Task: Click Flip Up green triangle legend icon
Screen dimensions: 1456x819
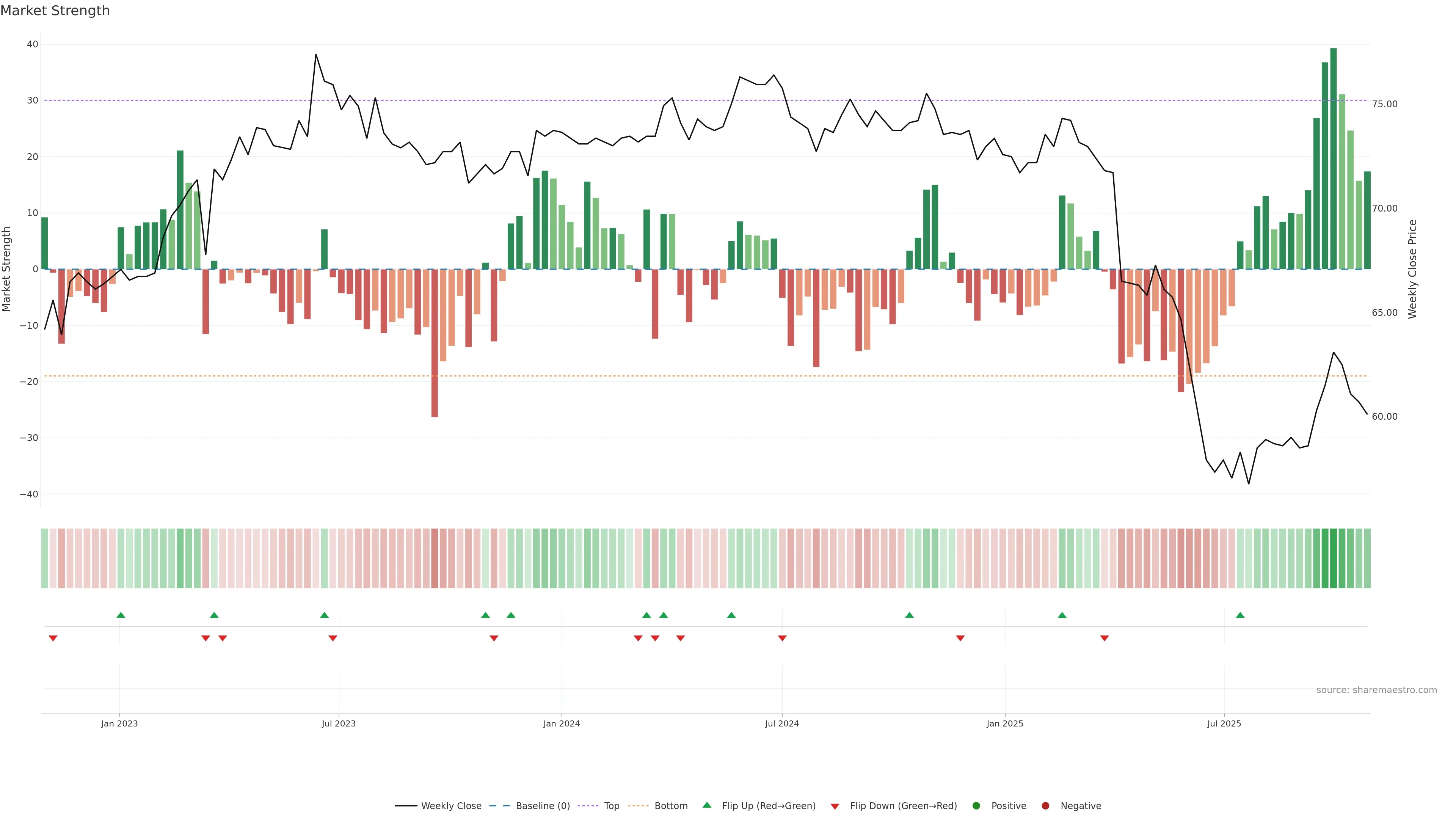Action: [x=706, y=805]
